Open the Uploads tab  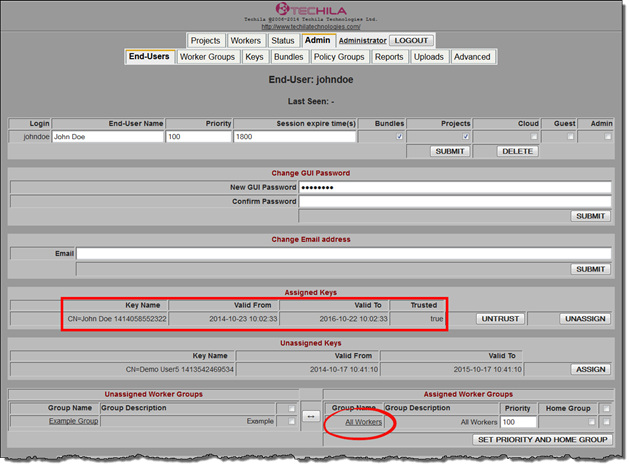pyautogui.click(x=429, y=57)
